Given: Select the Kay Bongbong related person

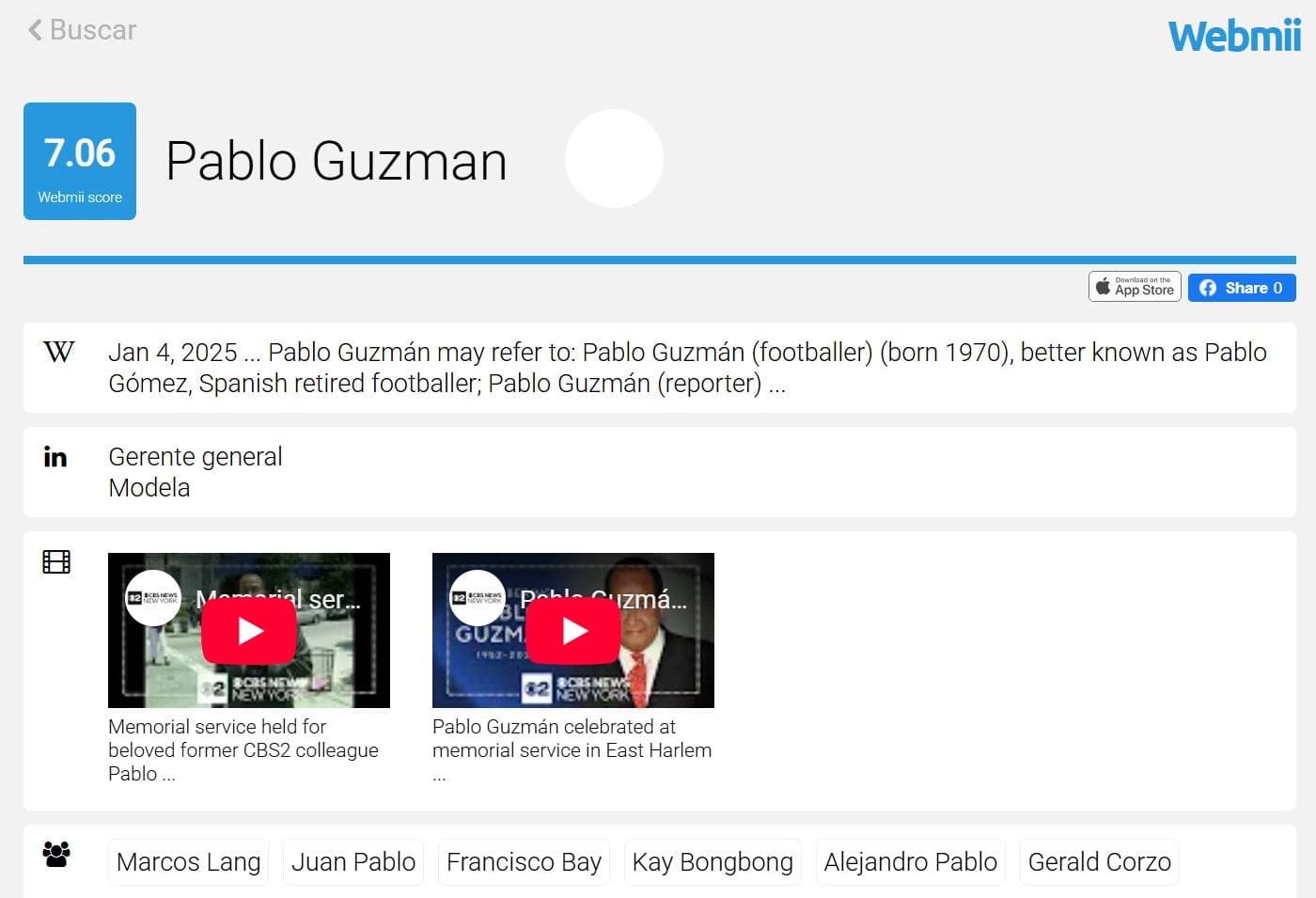Looking at the screenshot, I should coord(713,862).
